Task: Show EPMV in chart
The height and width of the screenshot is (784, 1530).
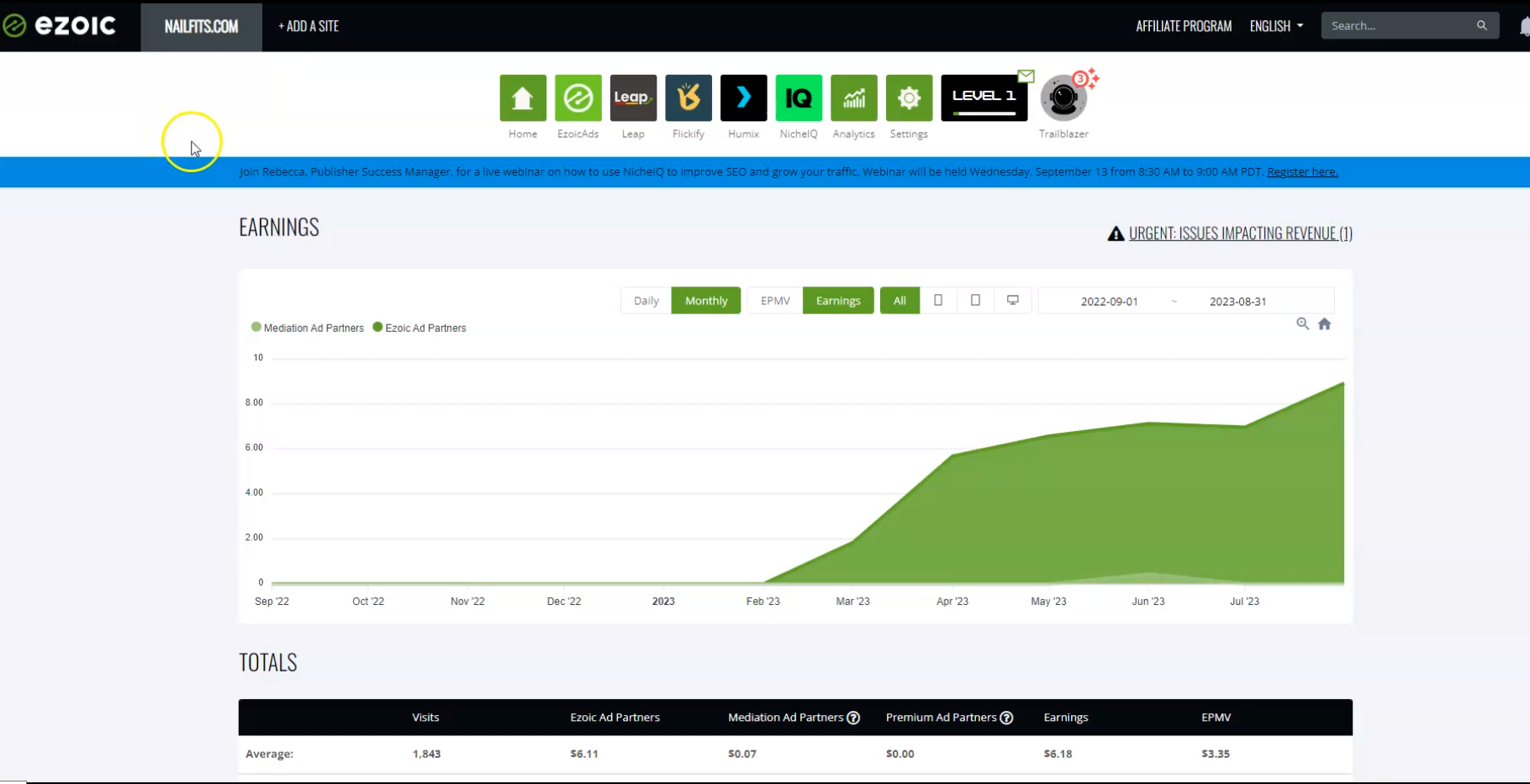Action: [775, 300]
